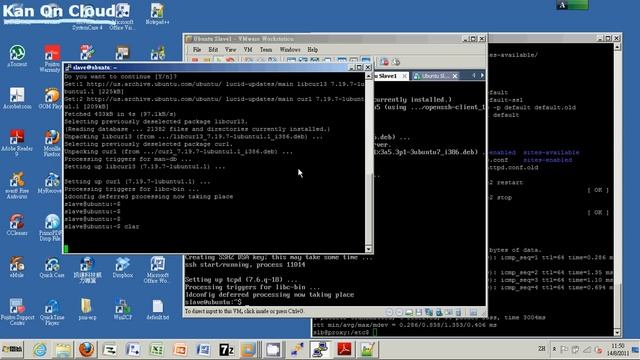Minimize the VMware Workstation window
Image resolution: width=640 pixels, height=360 pixels.
tap(465, 39)
